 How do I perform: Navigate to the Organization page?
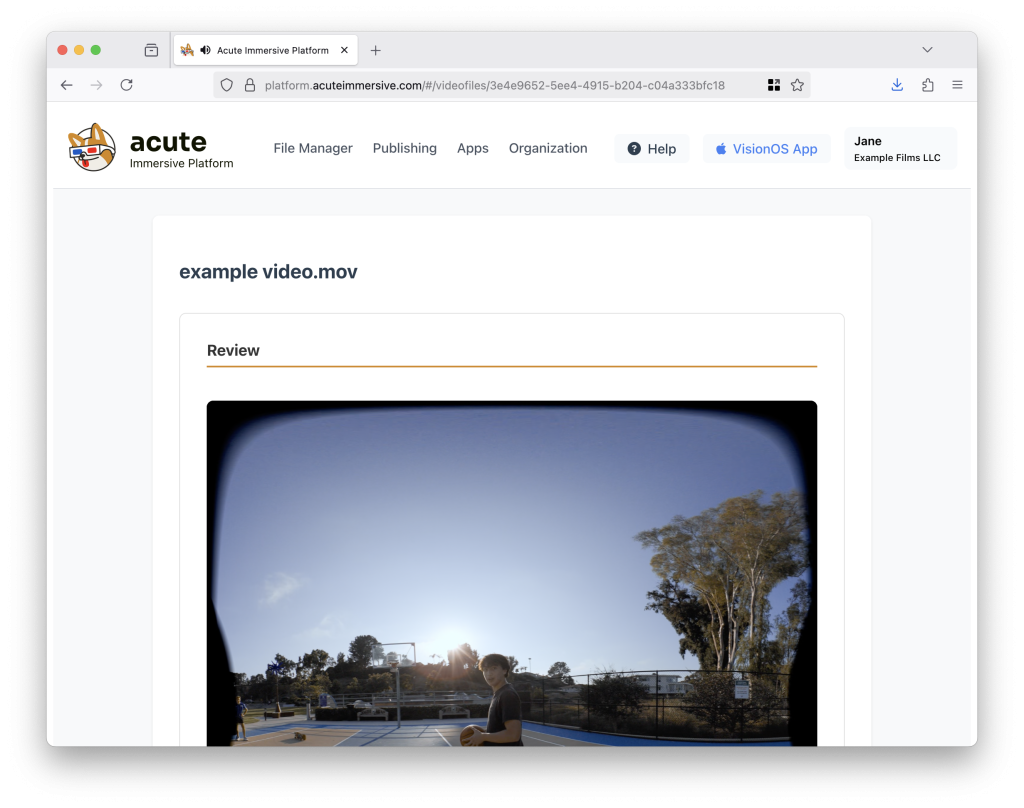[x=548, y=148]
